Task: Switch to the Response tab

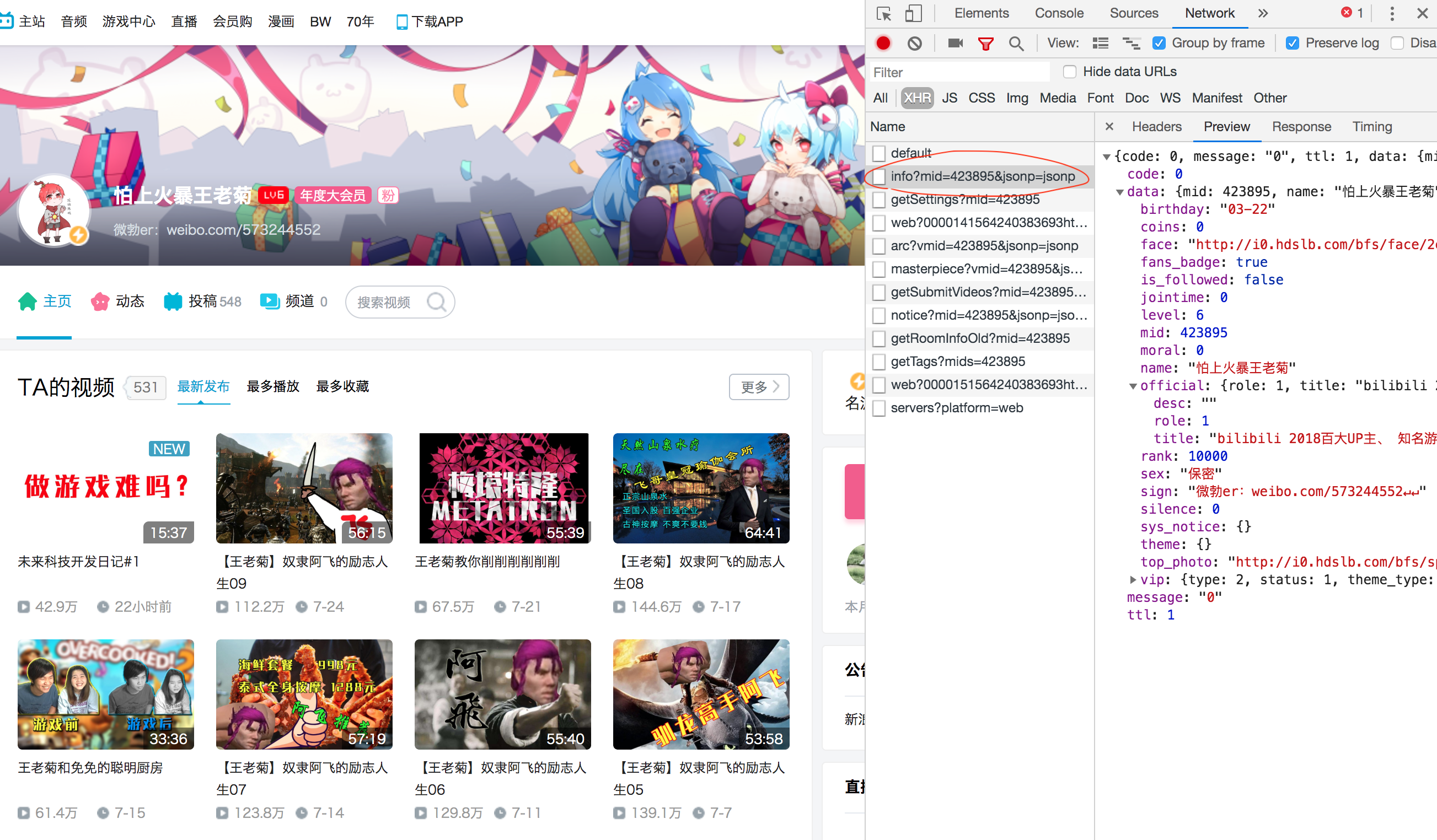Action: 1301,127
